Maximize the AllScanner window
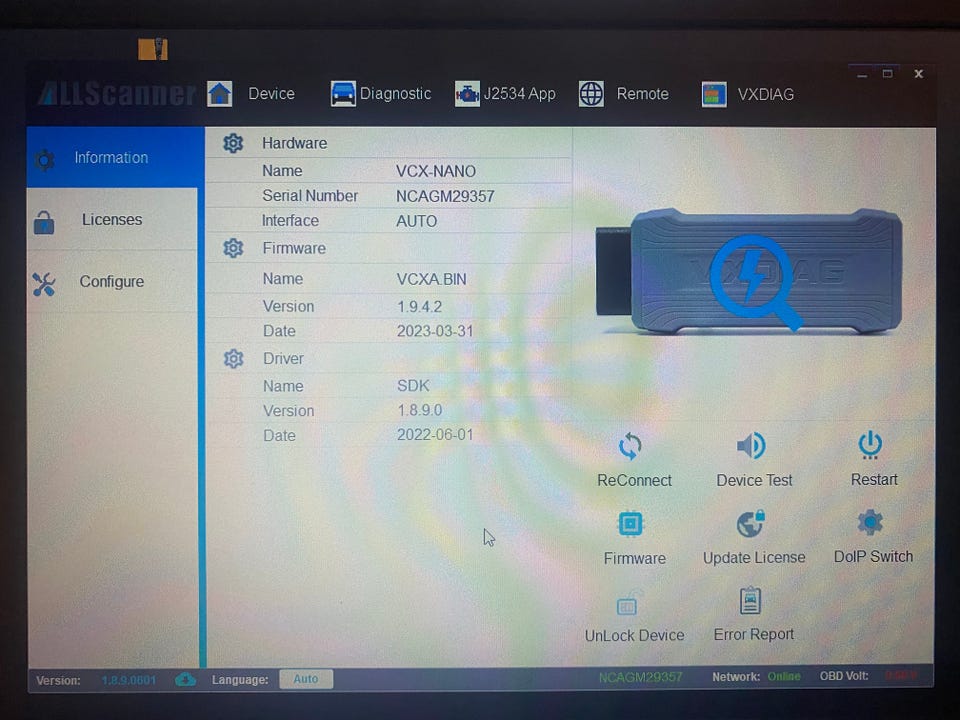This screenshot has height=720, width=960. tap(888, 74)
